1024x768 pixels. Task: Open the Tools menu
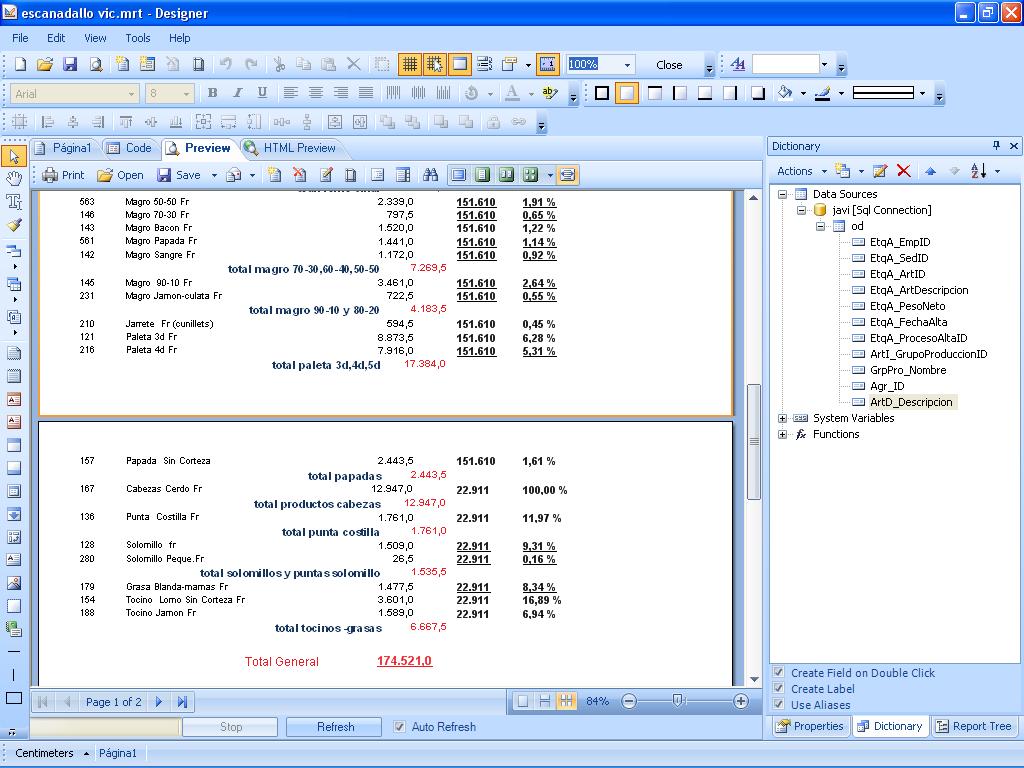click(x=138, y=38)
